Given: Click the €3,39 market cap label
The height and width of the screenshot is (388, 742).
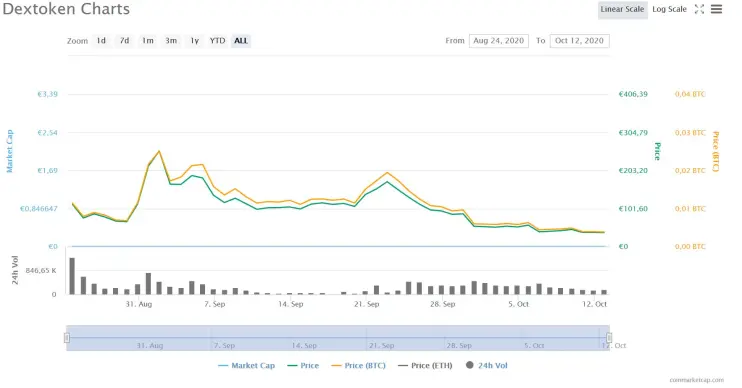Looking at the screenshot, I should (x=47, y=94).
